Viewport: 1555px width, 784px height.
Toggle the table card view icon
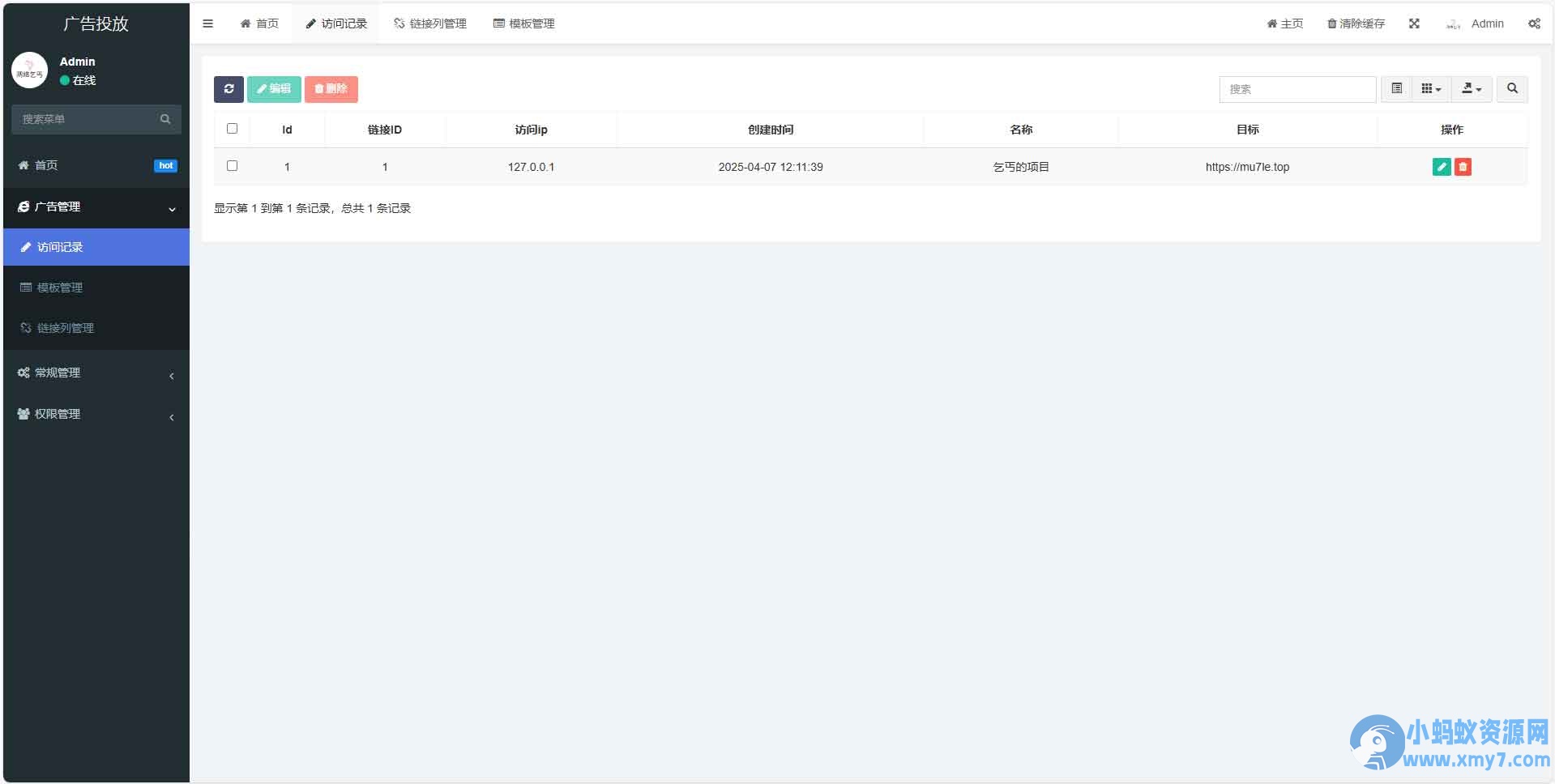tap(1396, 89)
